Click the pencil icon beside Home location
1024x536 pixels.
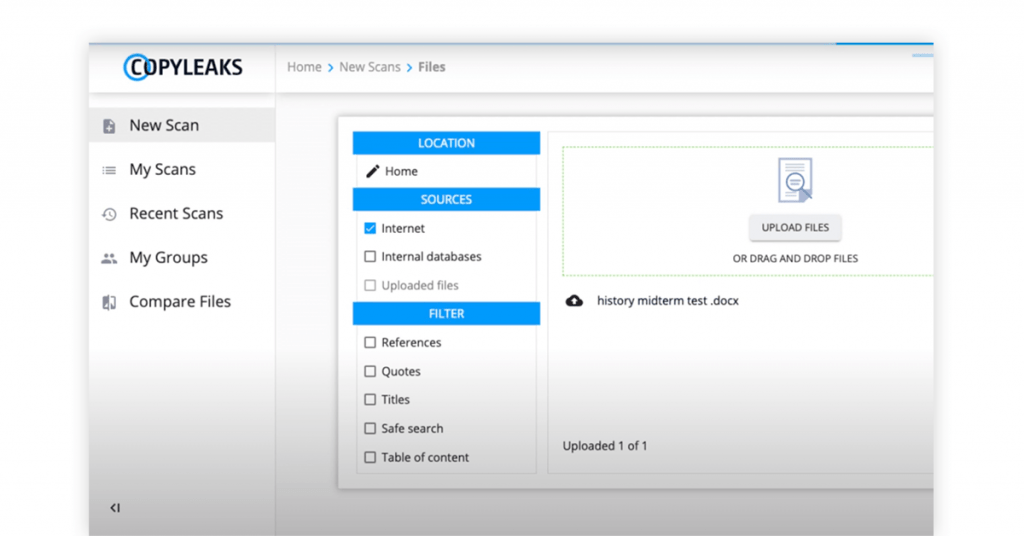(372, 171)
